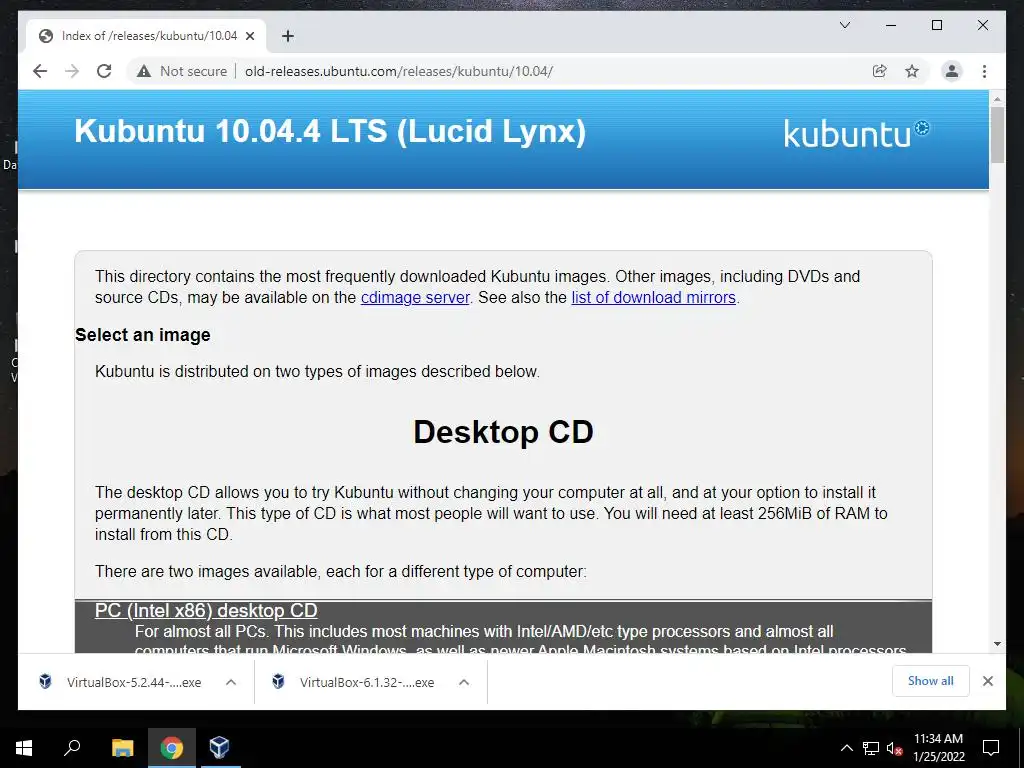Screen dimensions: 1024x768
Task: Close the downloads bar
Action: 987,681
